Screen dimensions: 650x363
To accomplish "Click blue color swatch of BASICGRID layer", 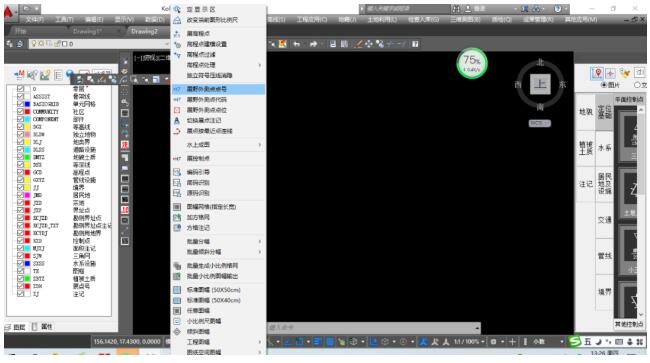I will click(27, 104).
